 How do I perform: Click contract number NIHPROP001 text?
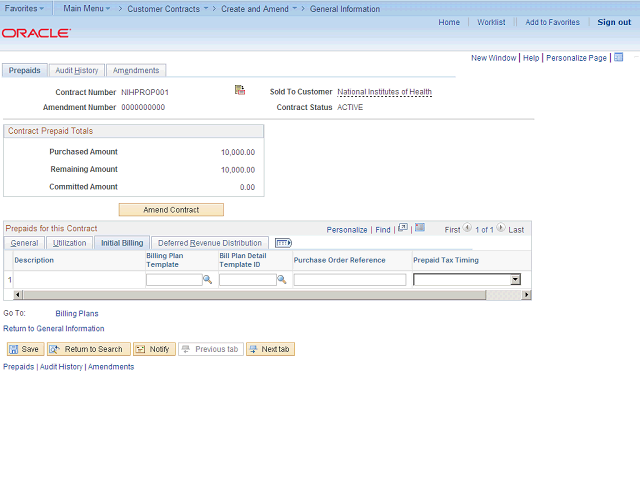coord(145,92)
